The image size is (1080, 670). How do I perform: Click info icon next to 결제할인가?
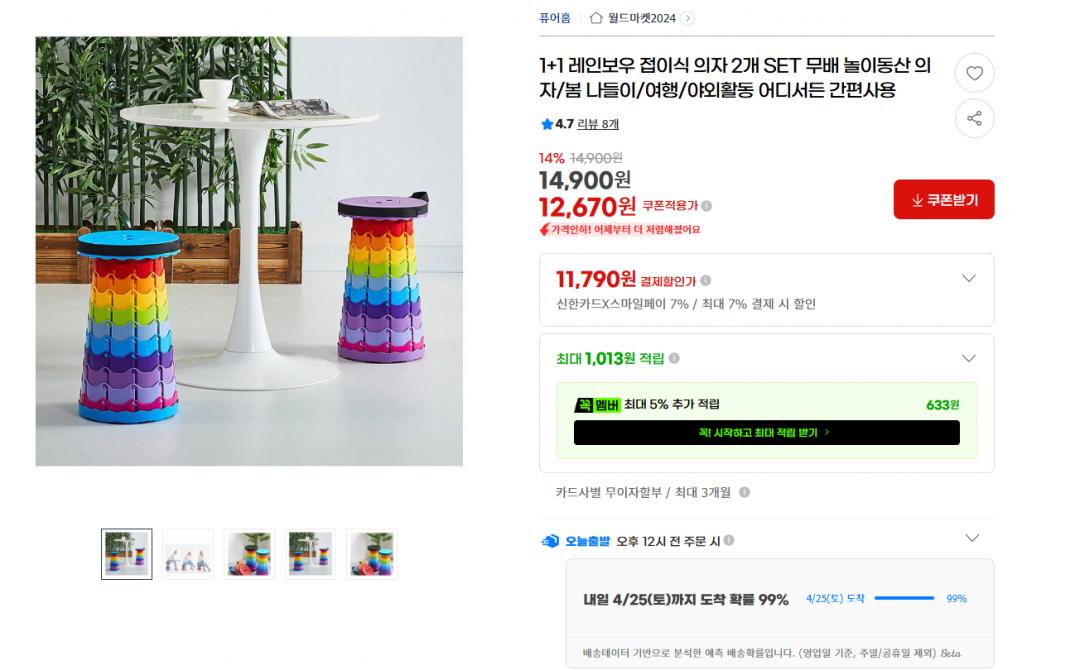pyautogui.click(x=706, y=280)
